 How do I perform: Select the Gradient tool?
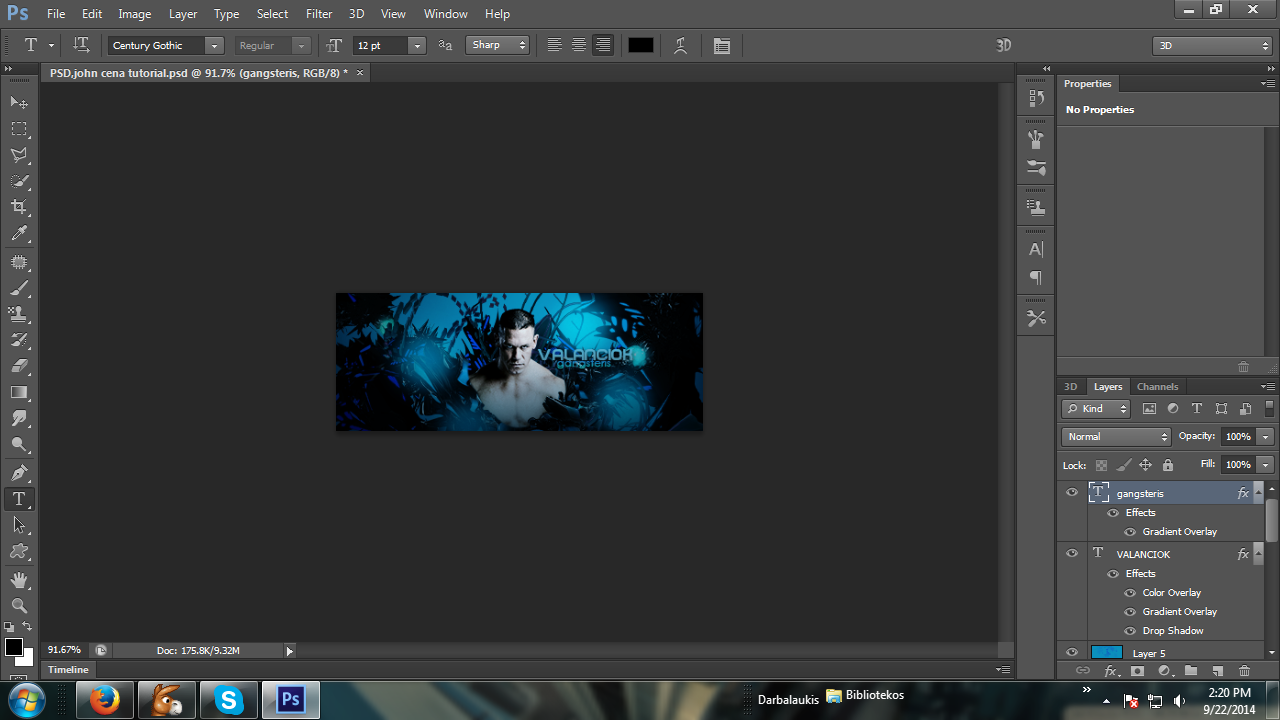(19, 392)
